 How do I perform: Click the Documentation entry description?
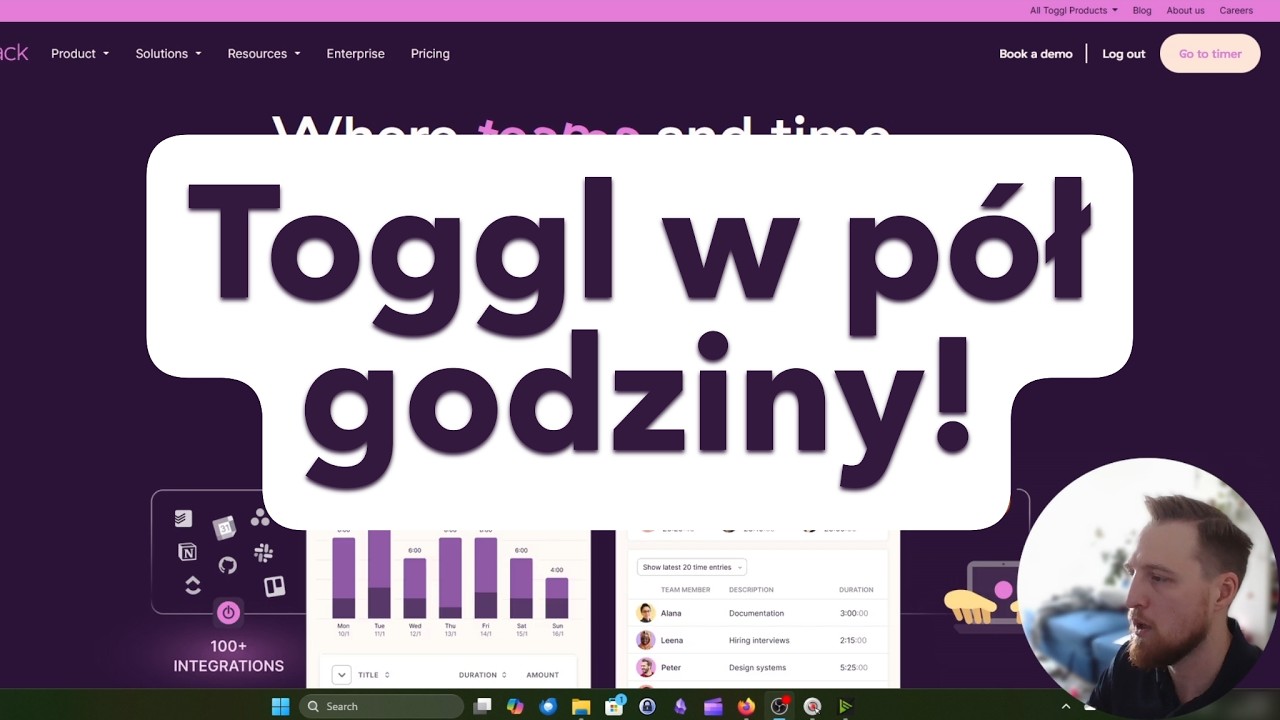point(756,613)
